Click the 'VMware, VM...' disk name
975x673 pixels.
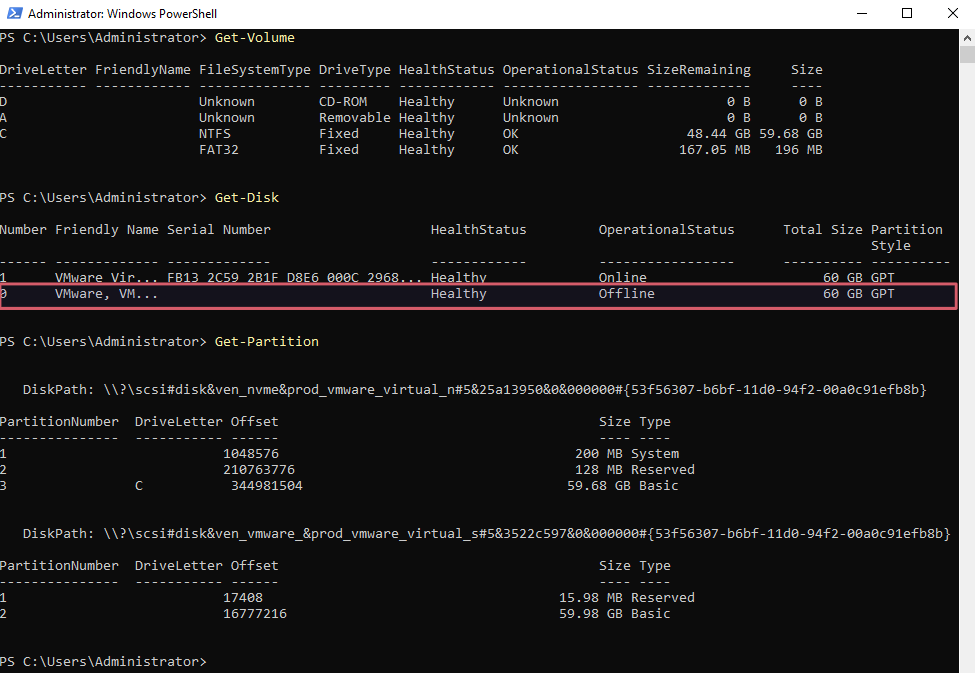tap(106, 294)
